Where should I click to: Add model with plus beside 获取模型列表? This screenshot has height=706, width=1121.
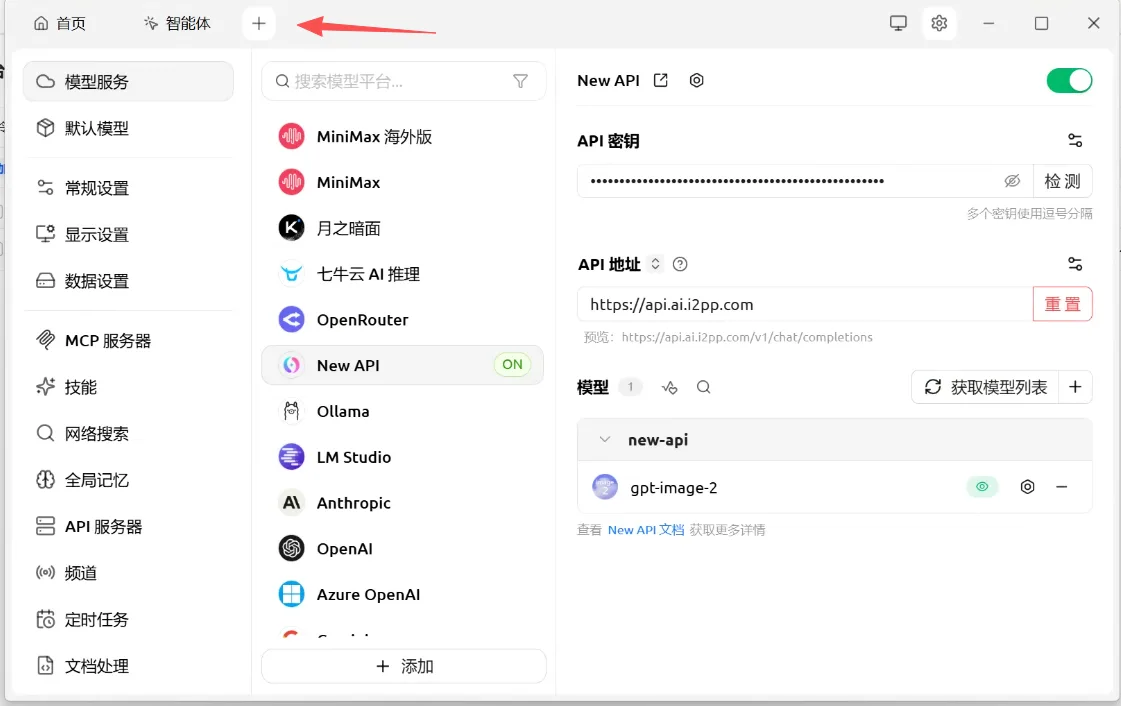[1075, 387]
